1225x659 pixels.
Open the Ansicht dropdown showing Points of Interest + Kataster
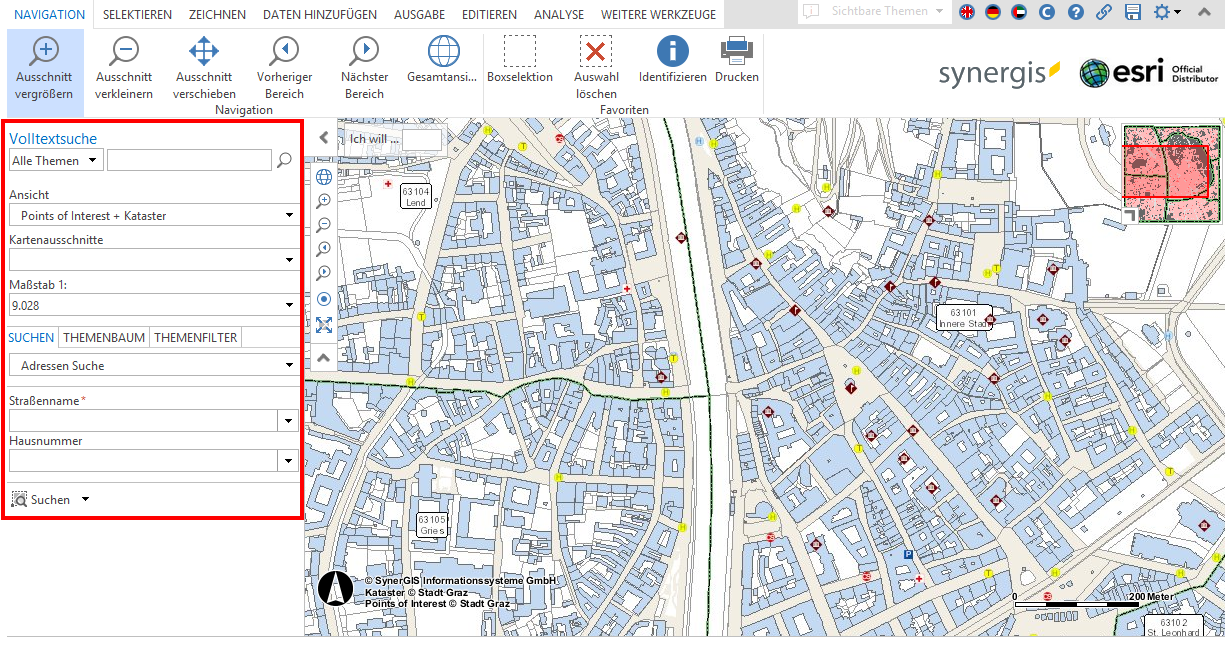tap(289, 214)
